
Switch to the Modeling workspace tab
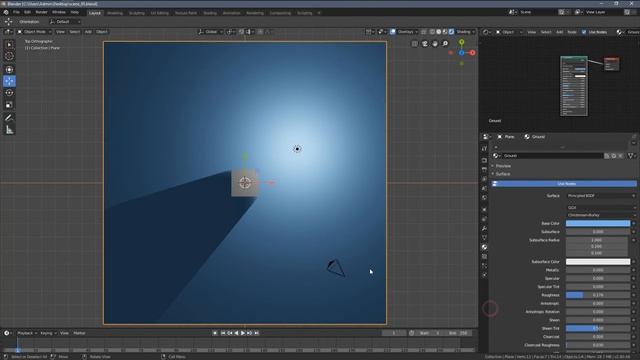115,13
